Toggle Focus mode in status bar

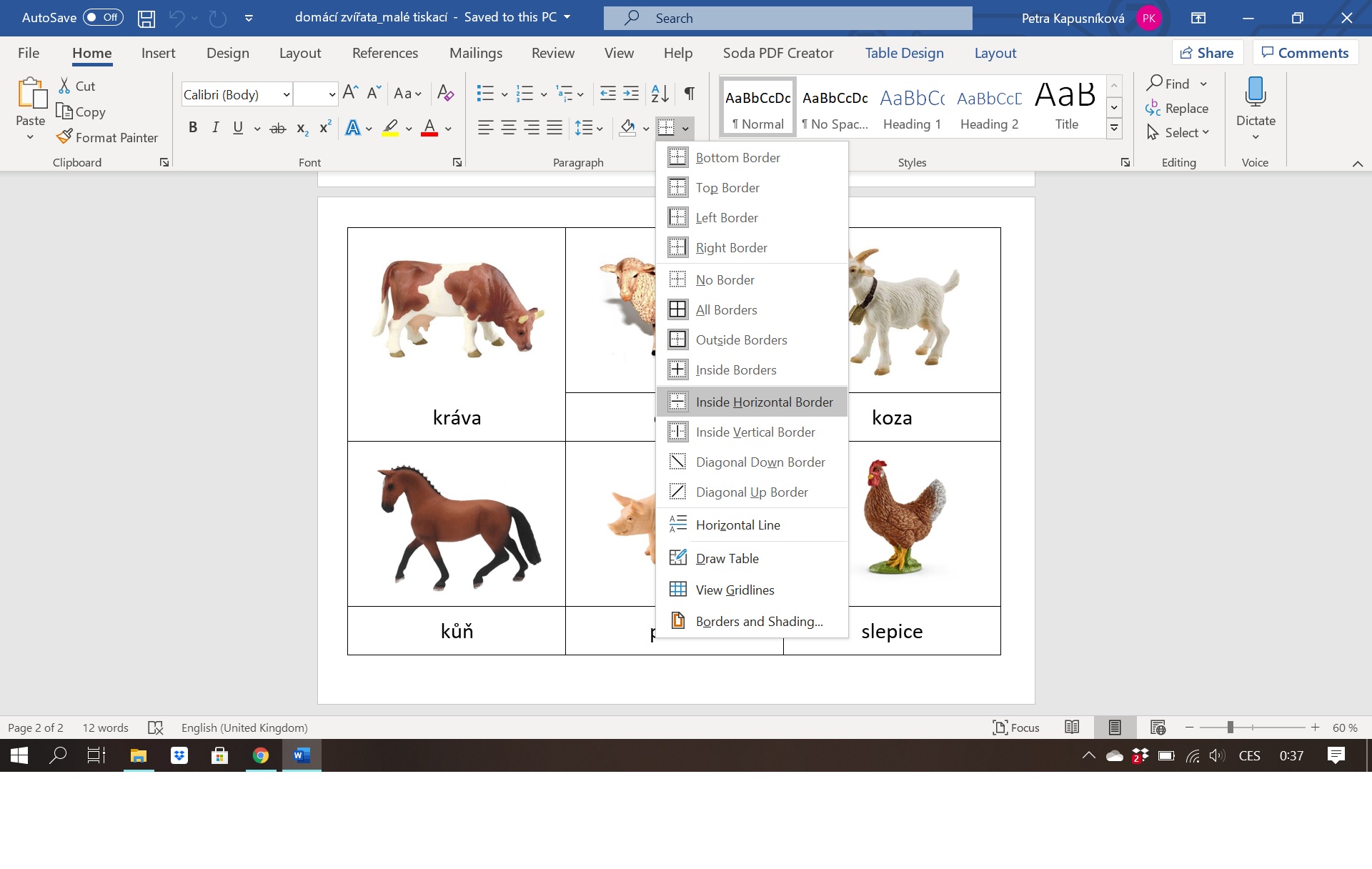point(1016,728)
